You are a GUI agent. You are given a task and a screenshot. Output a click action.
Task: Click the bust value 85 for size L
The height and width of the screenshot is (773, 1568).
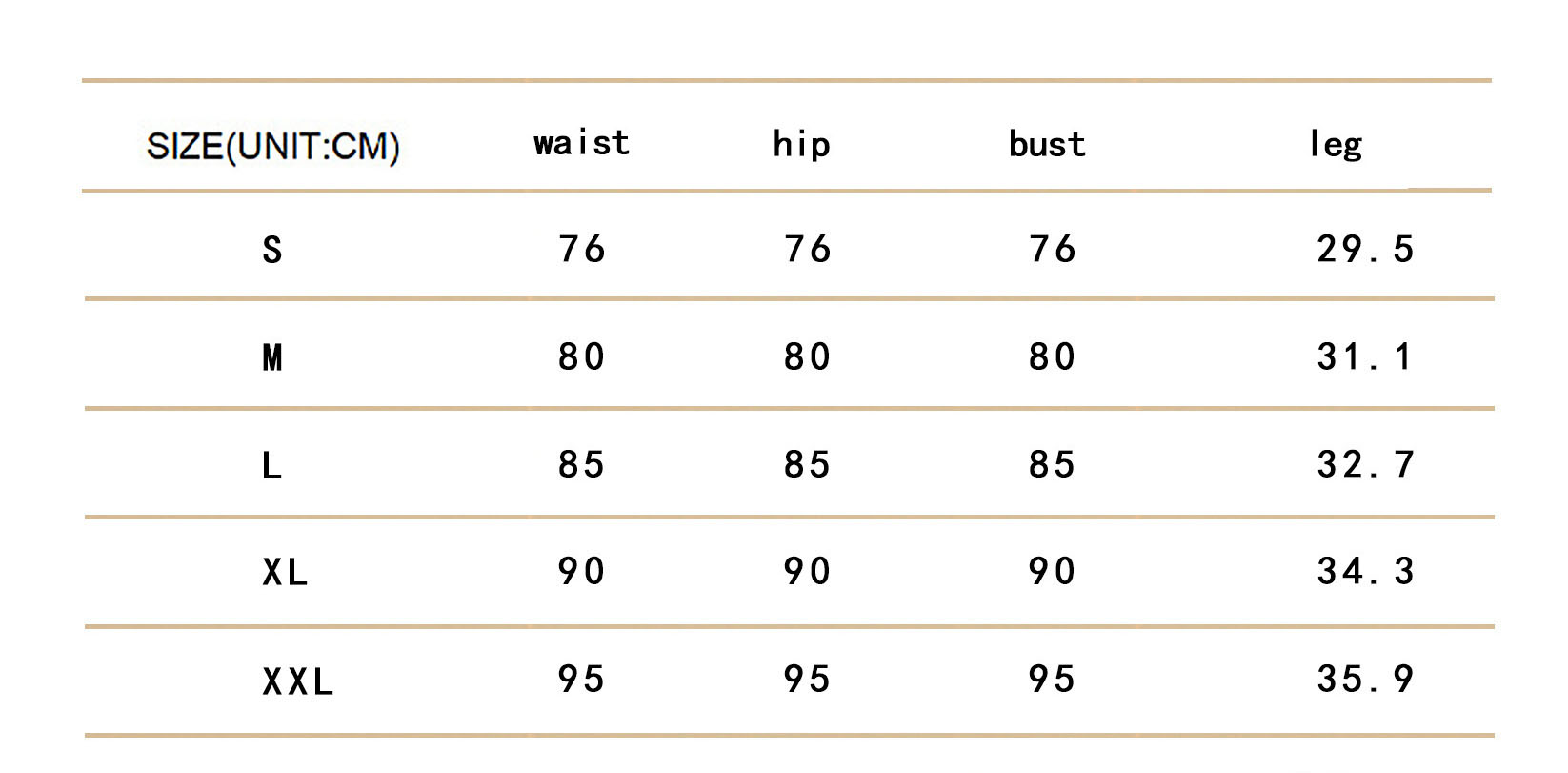tap(1052, 464)
